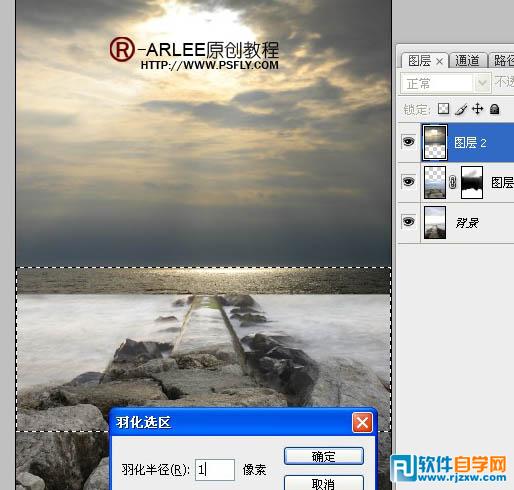
Task: Click the 图层 2 layer name
Action: tap(470, 143)
